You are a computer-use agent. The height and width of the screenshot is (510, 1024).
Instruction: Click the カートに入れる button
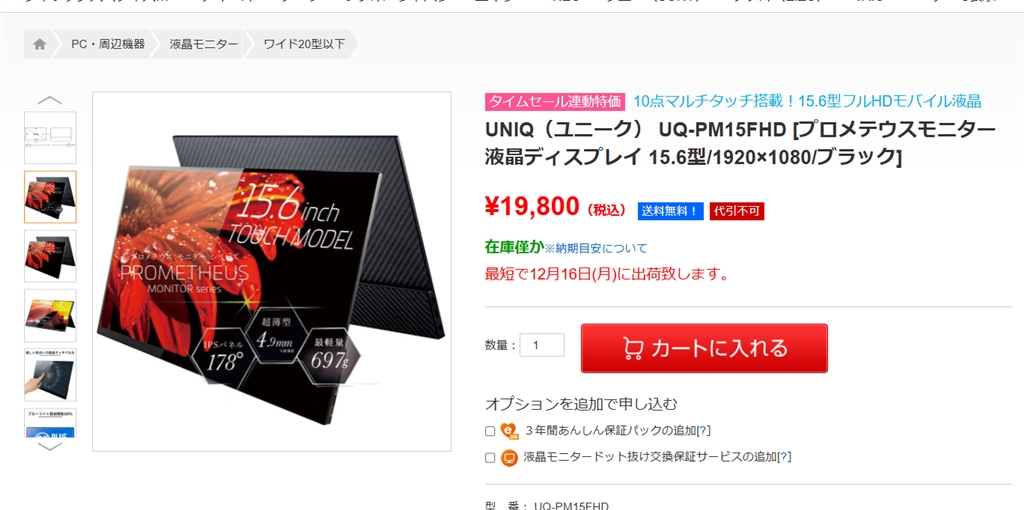coord(704,348)
